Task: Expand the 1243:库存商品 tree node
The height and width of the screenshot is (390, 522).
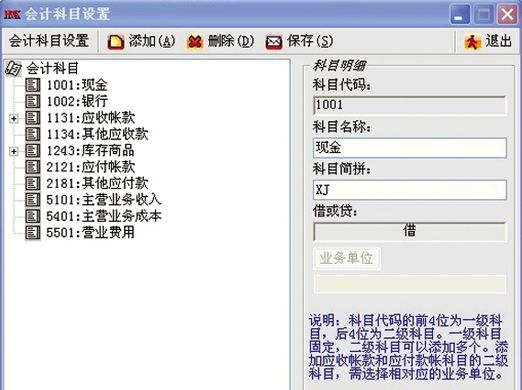Action: pos(14,151)
